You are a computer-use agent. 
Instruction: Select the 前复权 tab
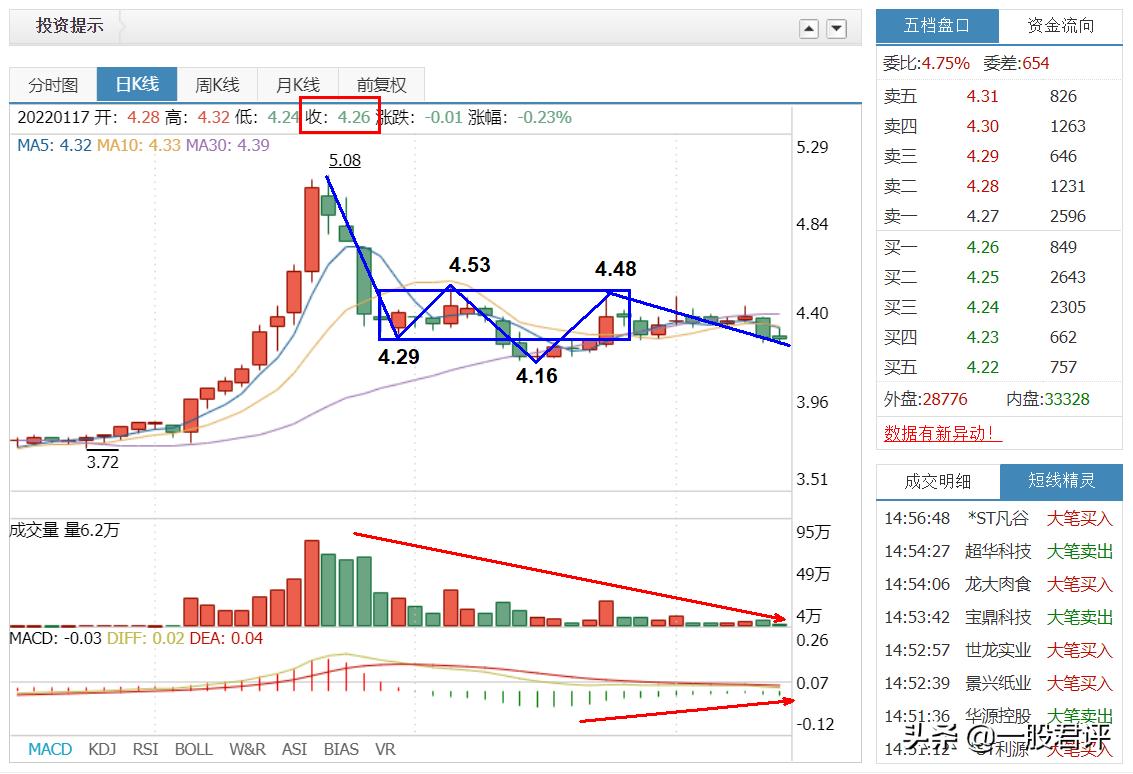coord(380,84)
